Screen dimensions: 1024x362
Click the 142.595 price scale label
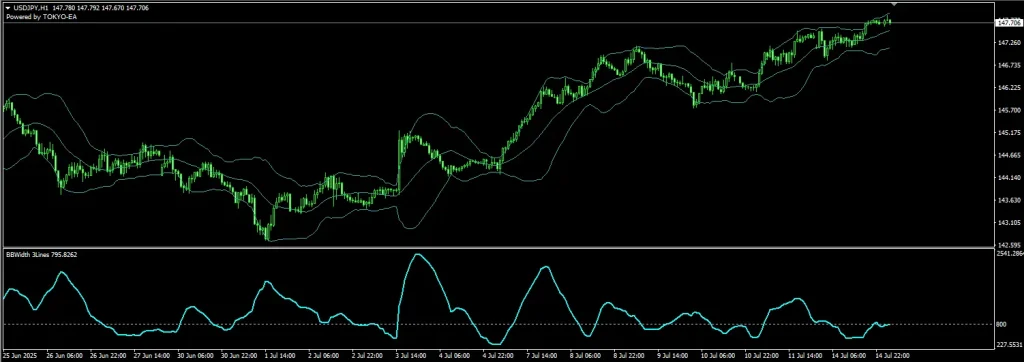[1009, 245]
